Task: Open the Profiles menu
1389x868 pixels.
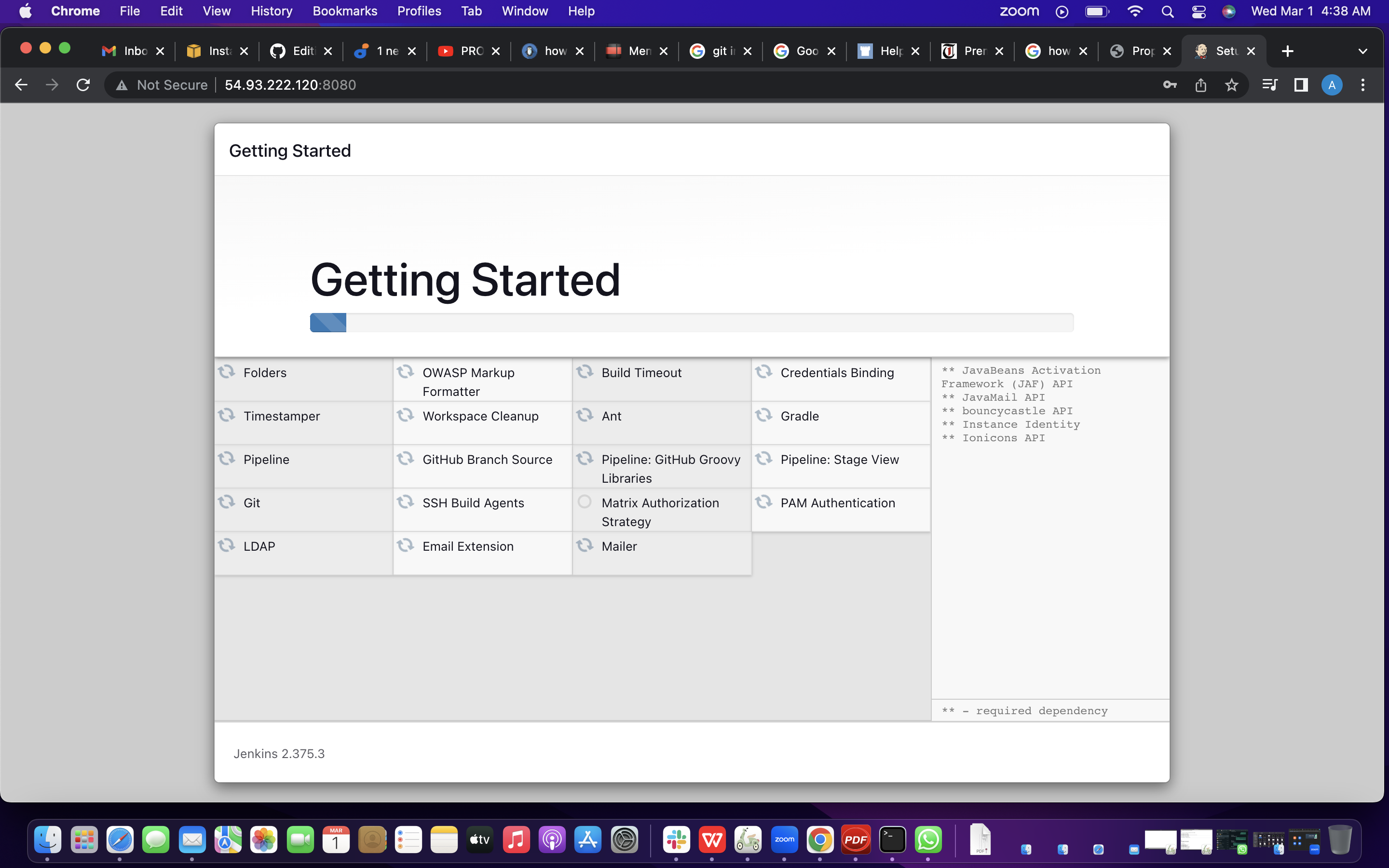Action: pos(419,12)
